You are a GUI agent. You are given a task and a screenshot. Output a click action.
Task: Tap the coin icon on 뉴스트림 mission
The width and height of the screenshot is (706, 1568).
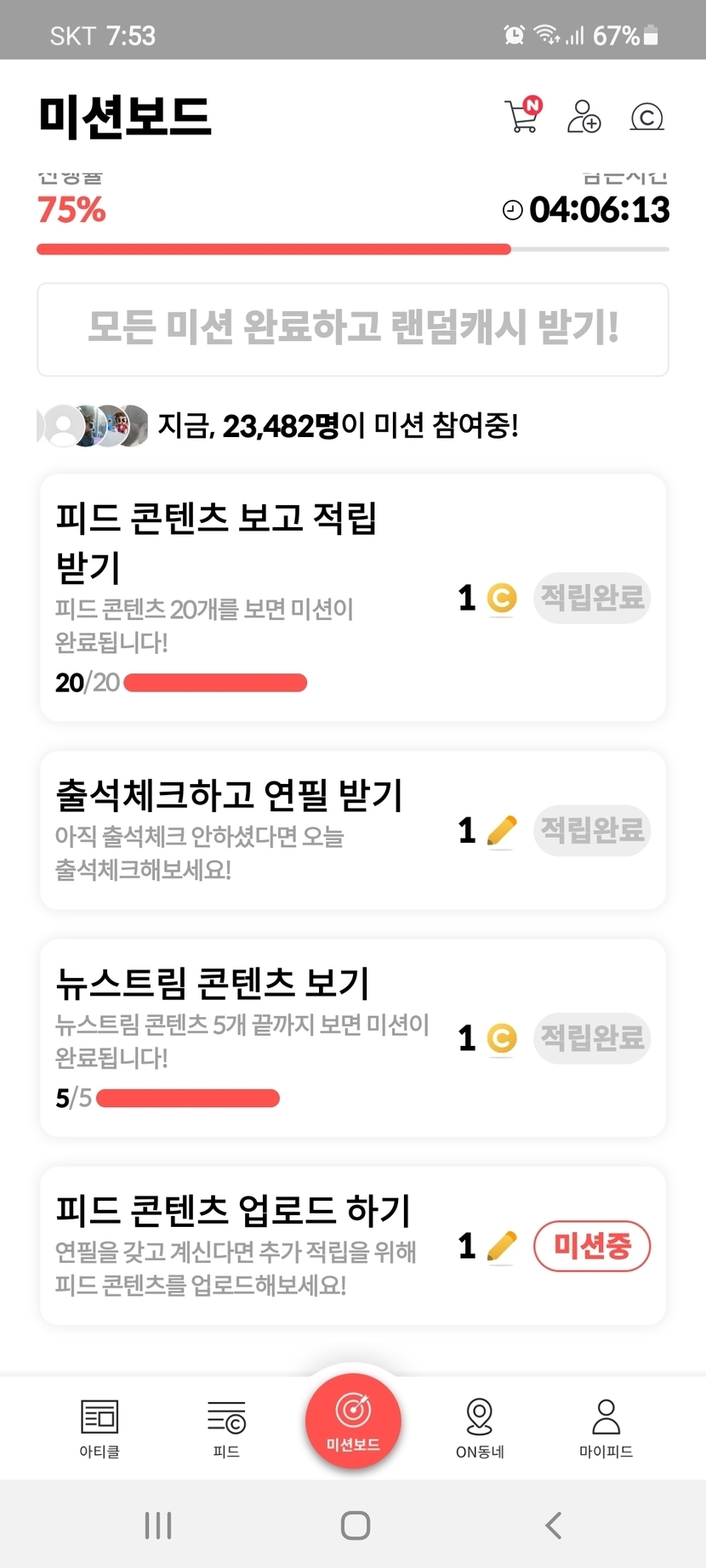(x=502, y=1038)
